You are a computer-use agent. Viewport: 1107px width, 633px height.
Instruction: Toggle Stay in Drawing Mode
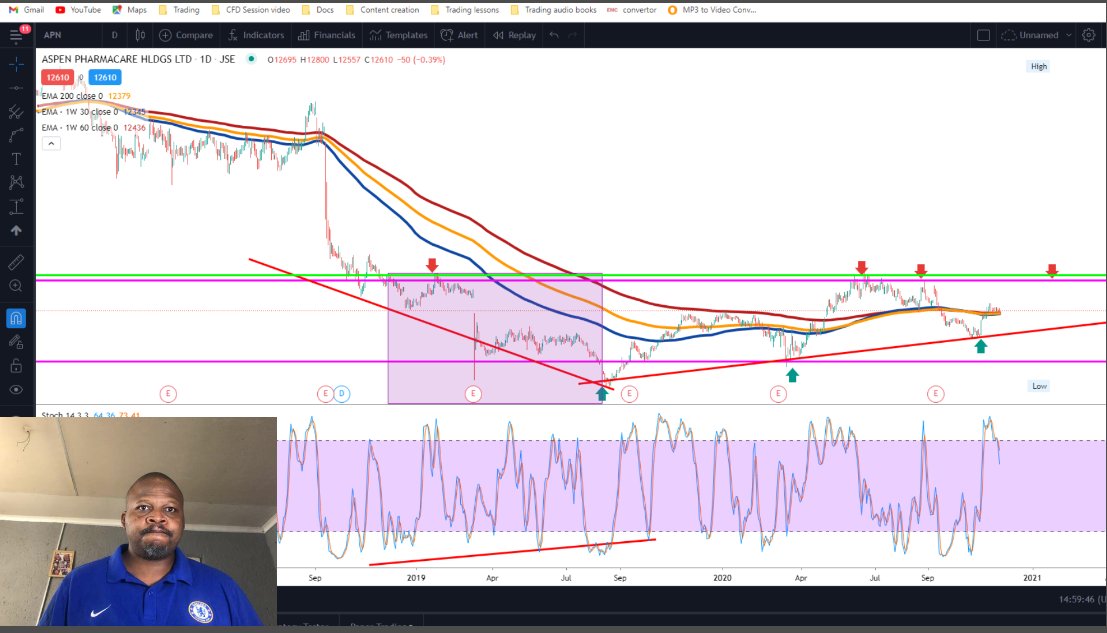pyautogui.click(x=16, y=342)
